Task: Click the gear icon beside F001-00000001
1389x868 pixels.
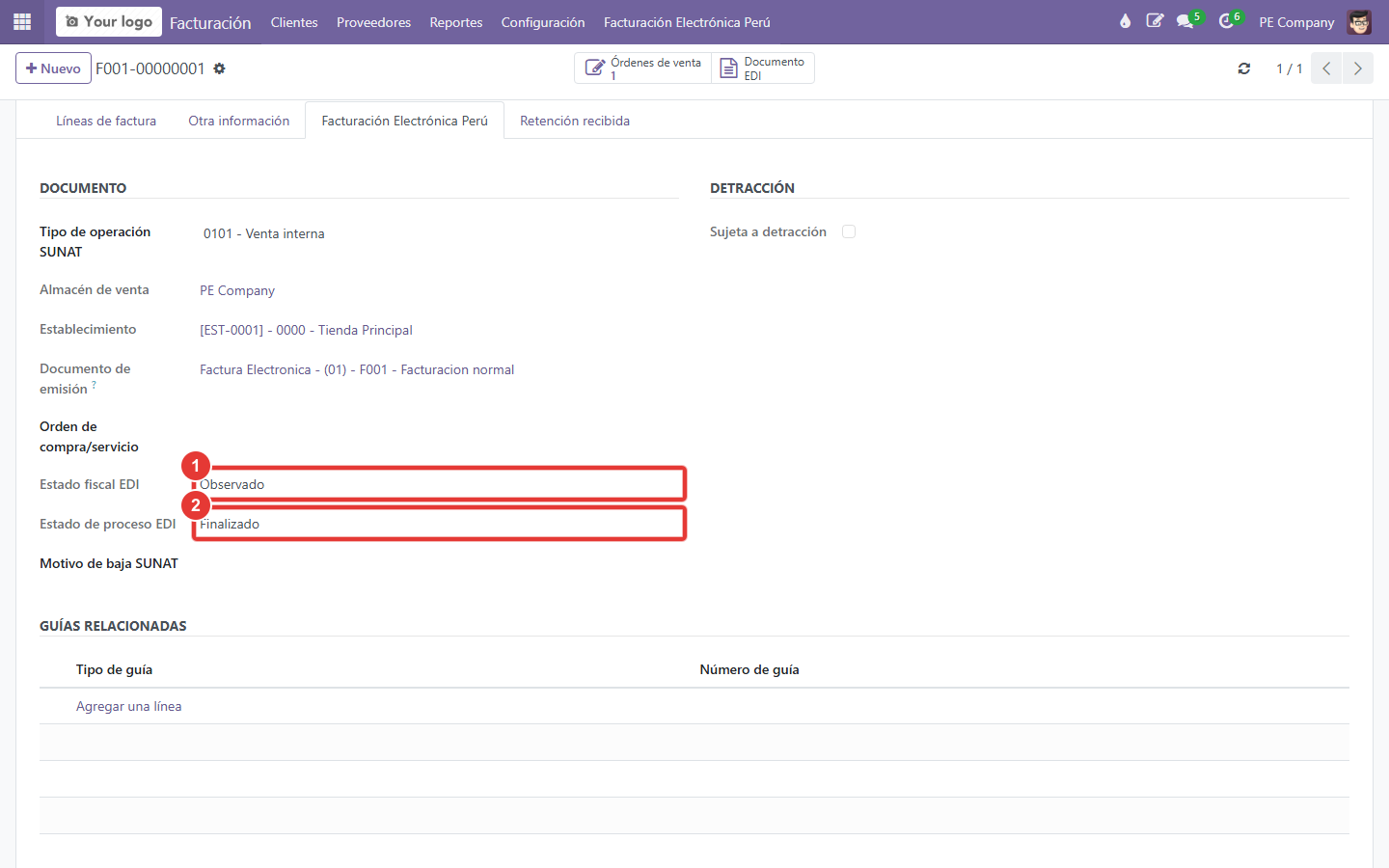Action: (x=219, y=68)
